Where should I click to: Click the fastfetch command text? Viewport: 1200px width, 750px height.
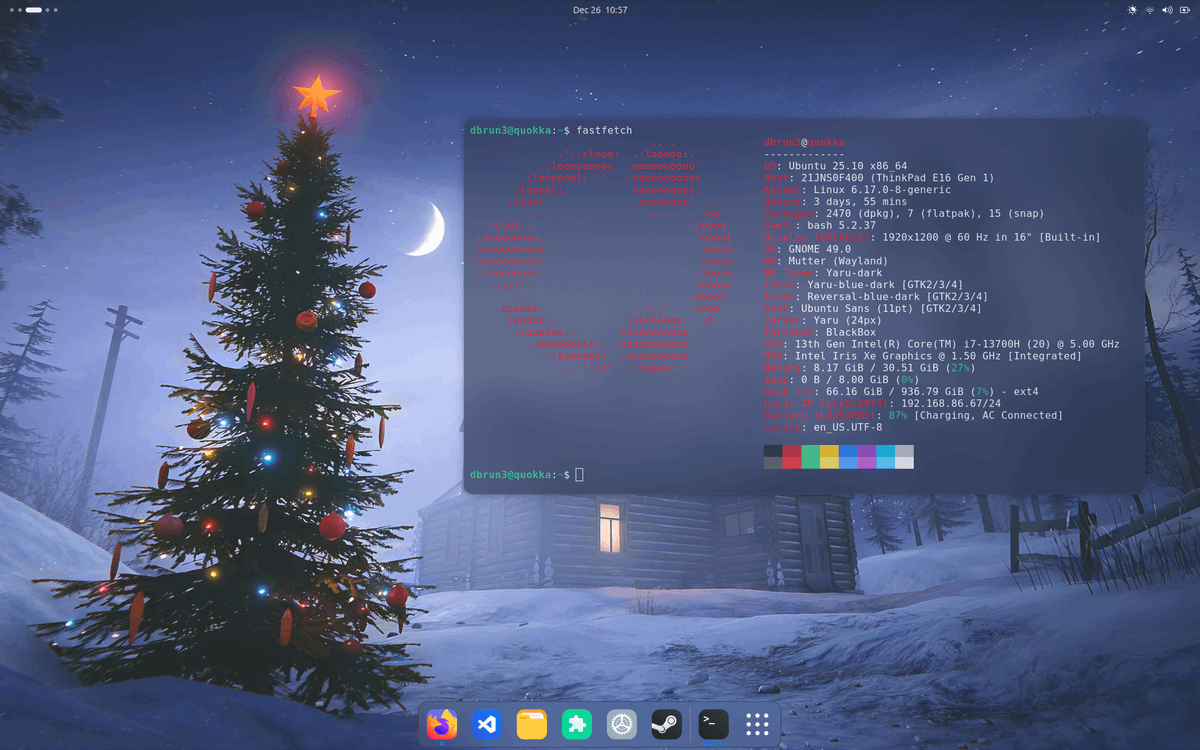pos(604,131)
